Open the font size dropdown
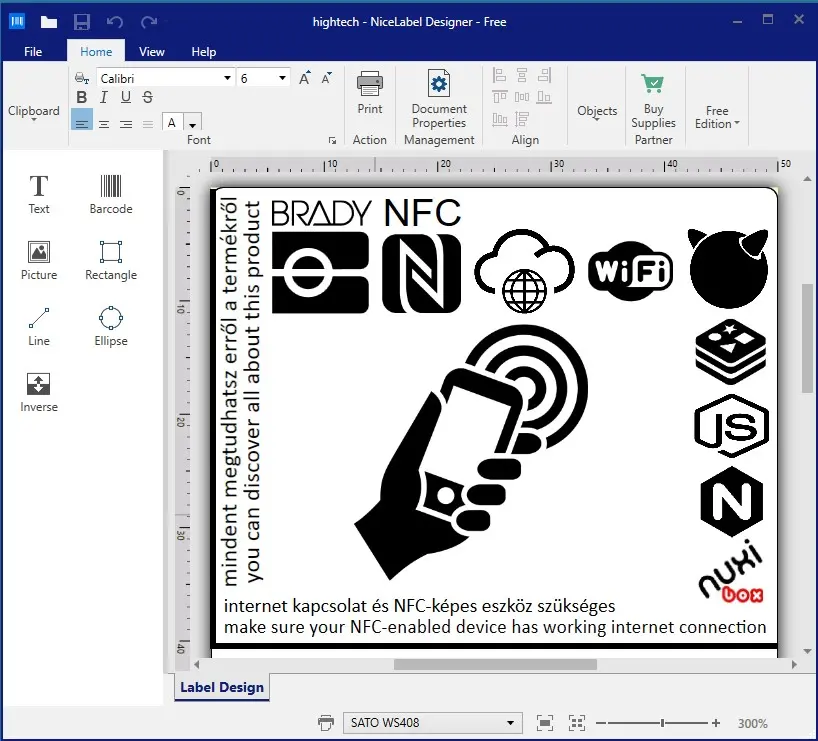 pyautogui.click(x=282, y=78)
